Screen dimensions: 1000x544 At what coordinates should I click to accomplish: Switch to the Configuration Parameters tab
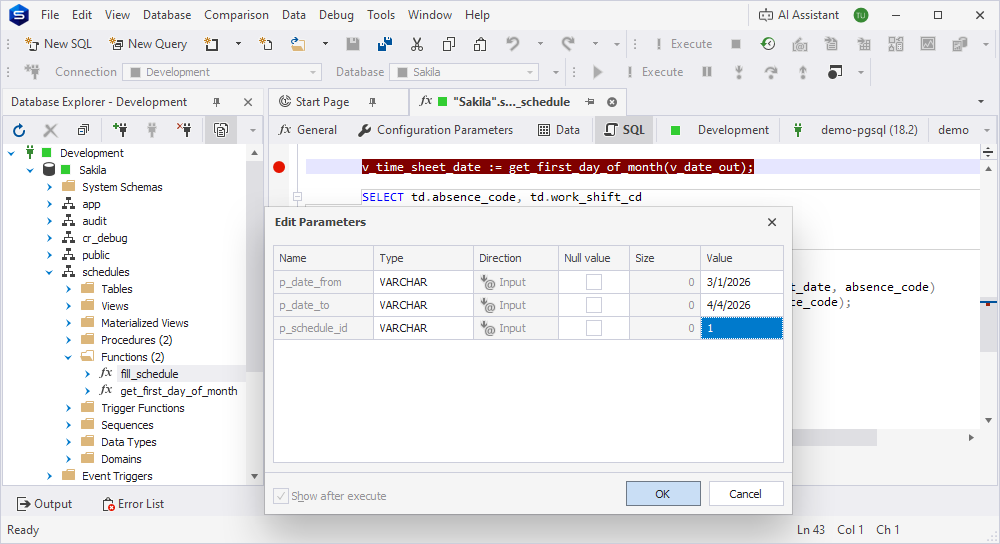(x=435, y=130)
